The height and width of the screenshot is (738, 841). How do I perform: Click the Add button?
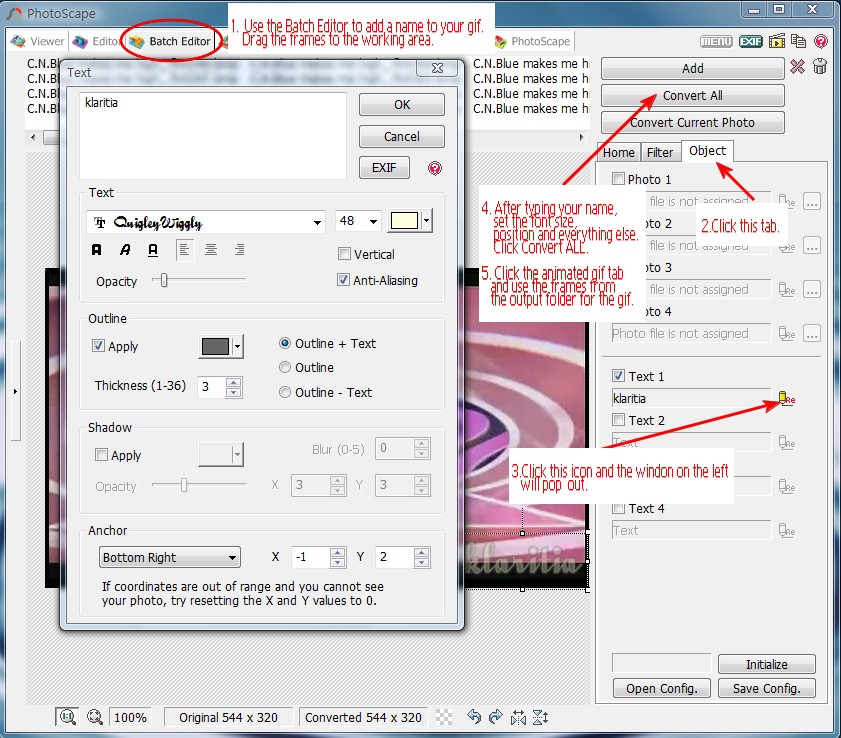point(692,69)
